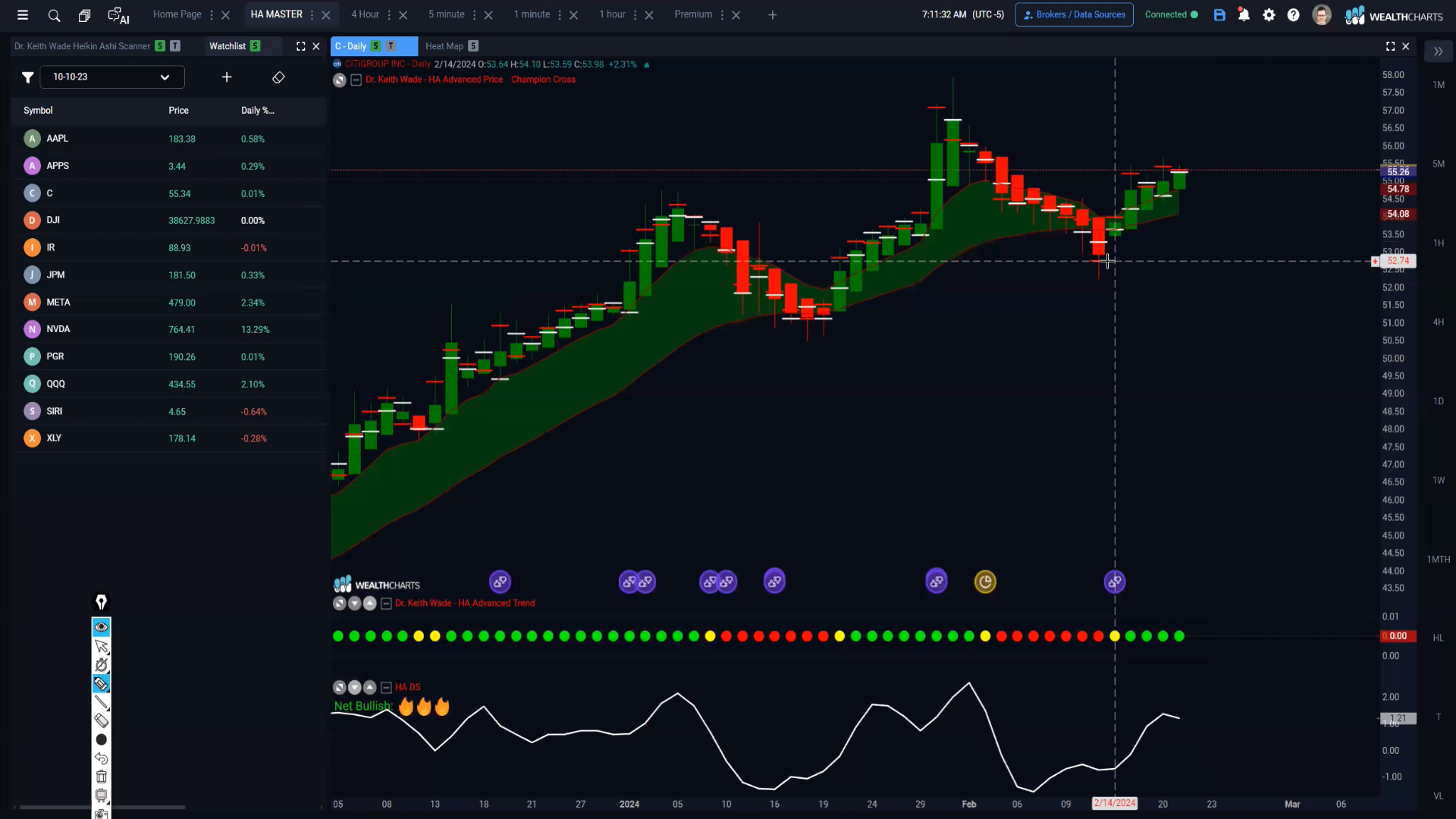Select the highlighted marker drawing tool
Screen dimensions: 1456x819
coord(101,684)
